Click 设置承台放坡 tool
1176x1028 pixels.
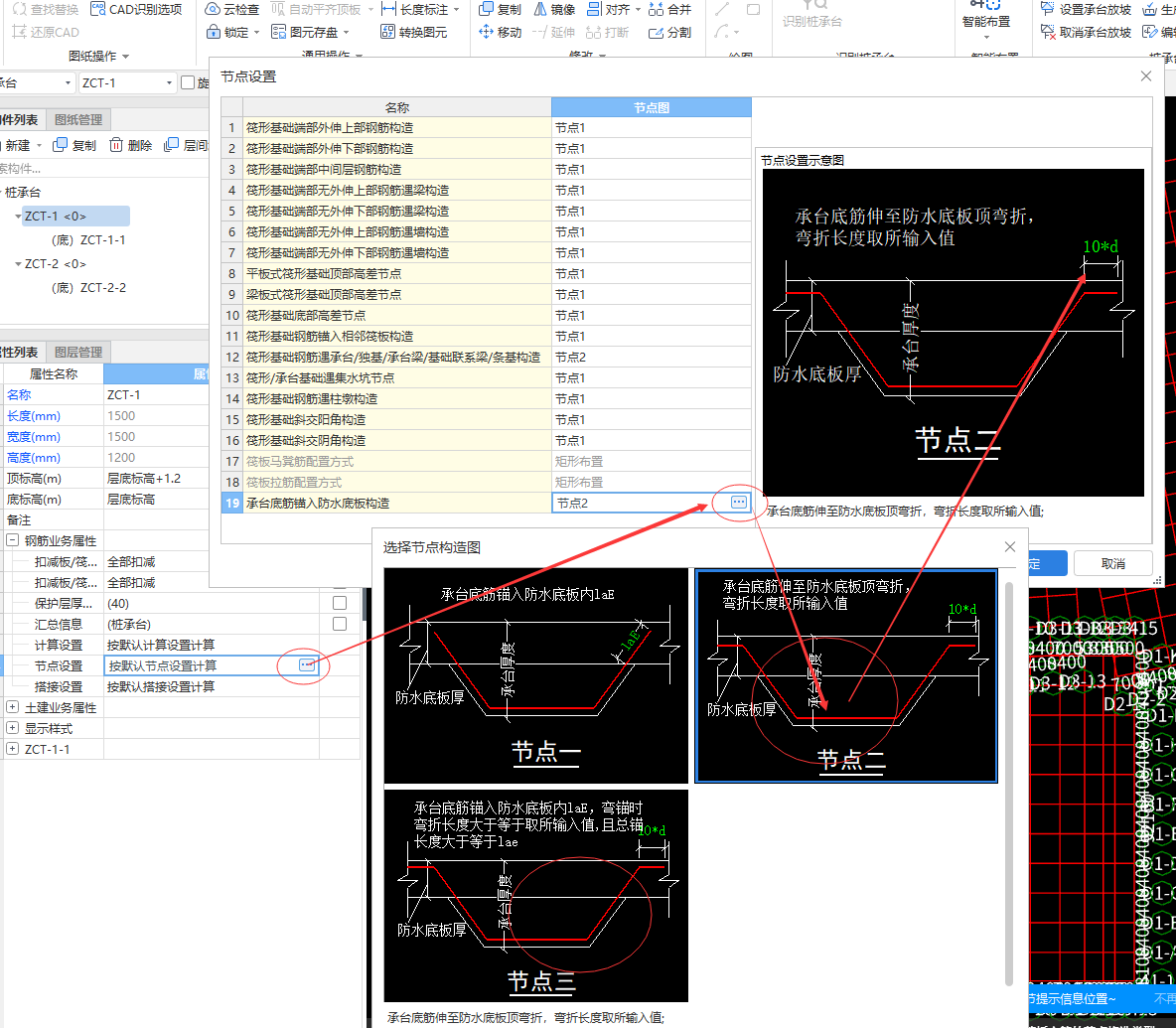[x=1086, y=9]
